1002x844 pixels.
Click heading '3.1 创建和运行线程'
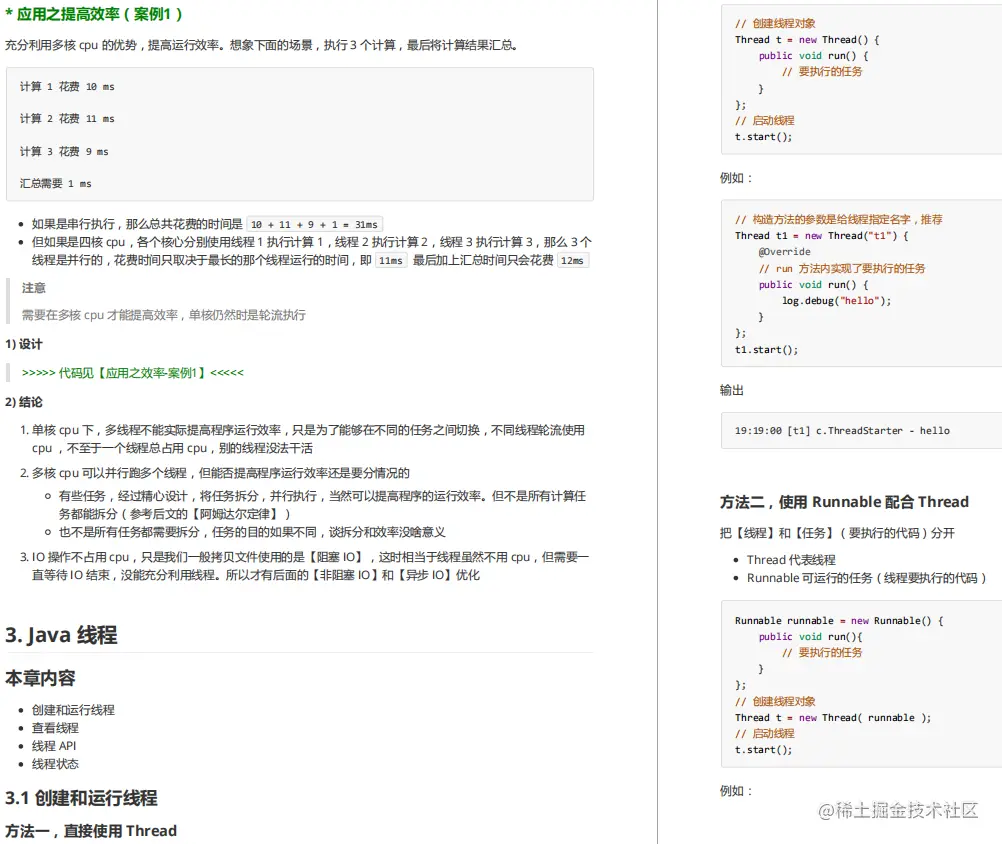(x=81, y=798)
